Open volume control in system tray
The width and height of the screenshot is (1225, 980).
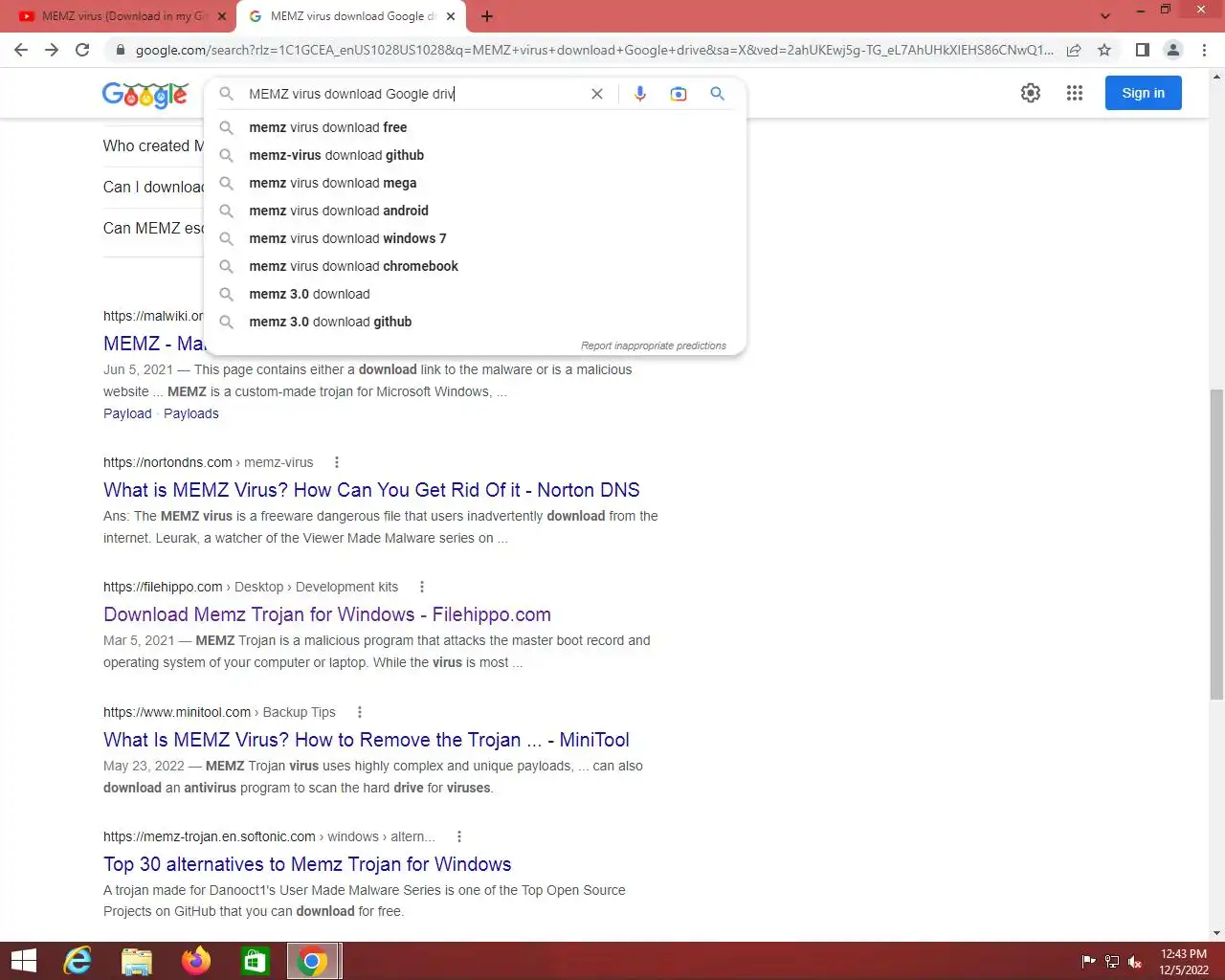[x=1135, y=962]
